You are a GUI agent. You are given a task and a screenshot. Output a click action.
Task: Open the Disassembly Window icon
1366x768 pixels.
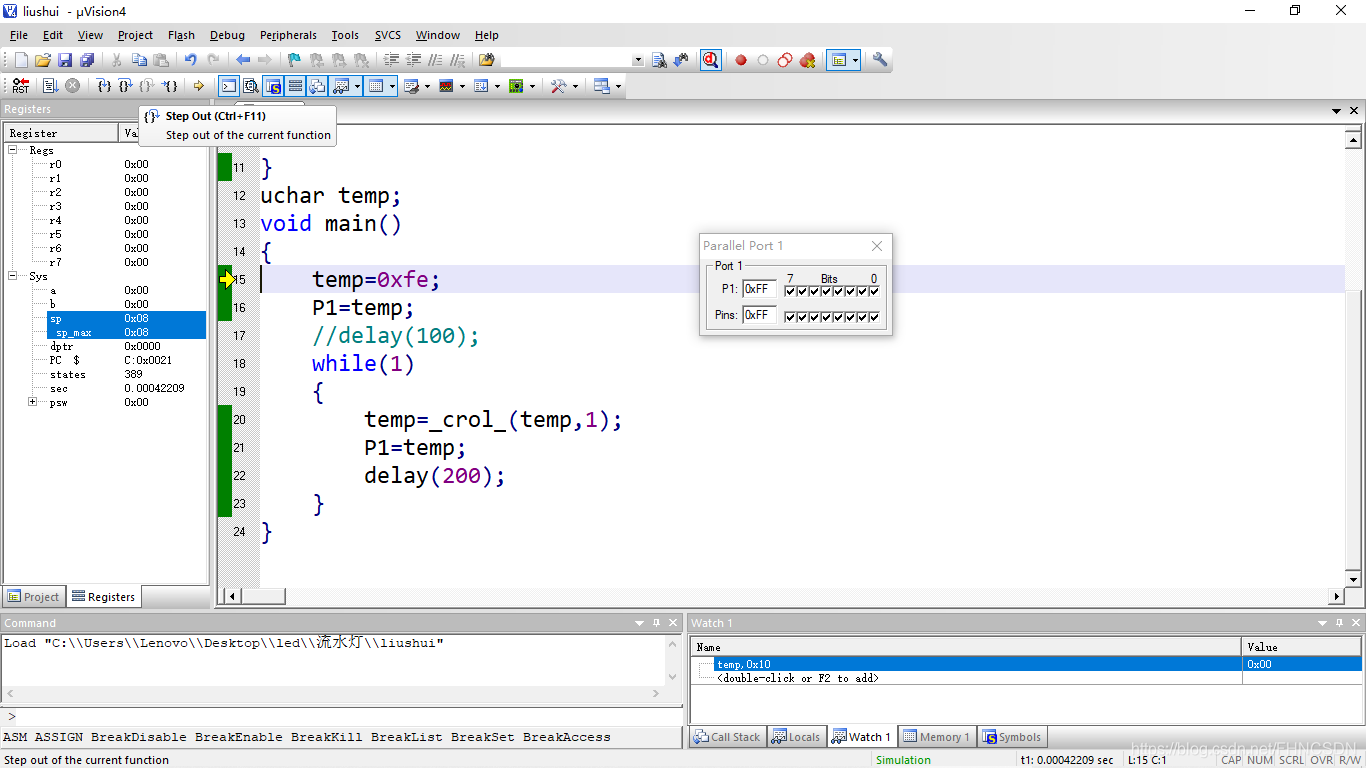(251, 86)
